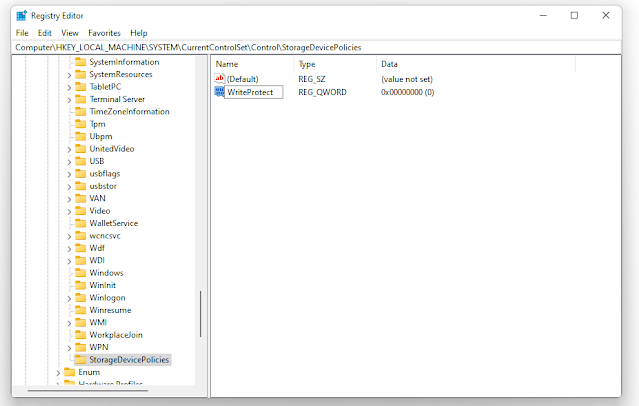The width and height of the screenshot is (639, 406).
Task: Click the (value not set) data cell
Action: (407, 79)
